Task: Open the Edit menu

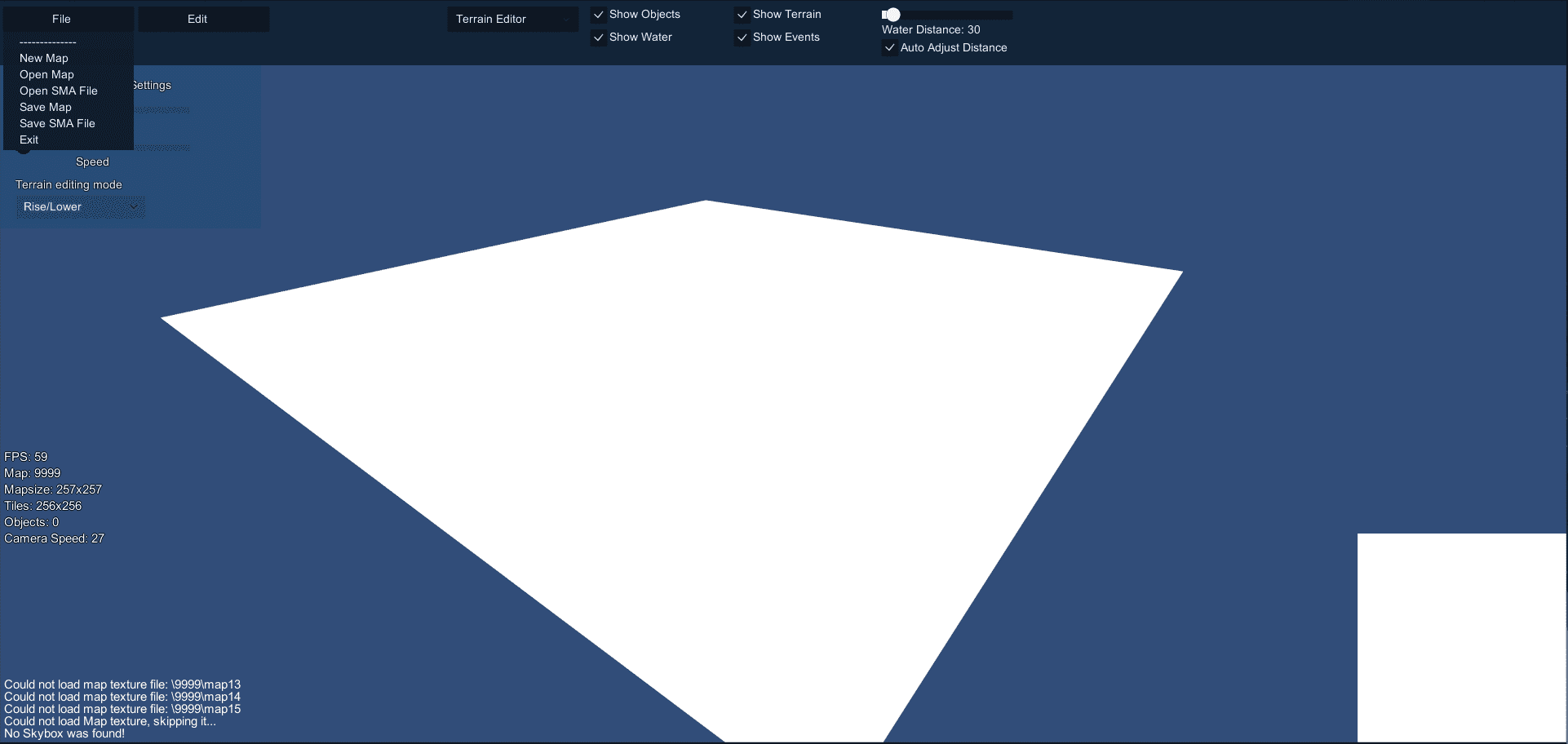Action: (203, 19)
